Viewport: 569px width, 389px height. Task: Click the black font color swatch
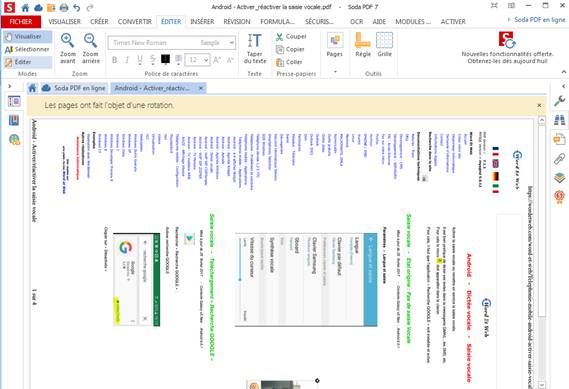click(x=165, y=59)
